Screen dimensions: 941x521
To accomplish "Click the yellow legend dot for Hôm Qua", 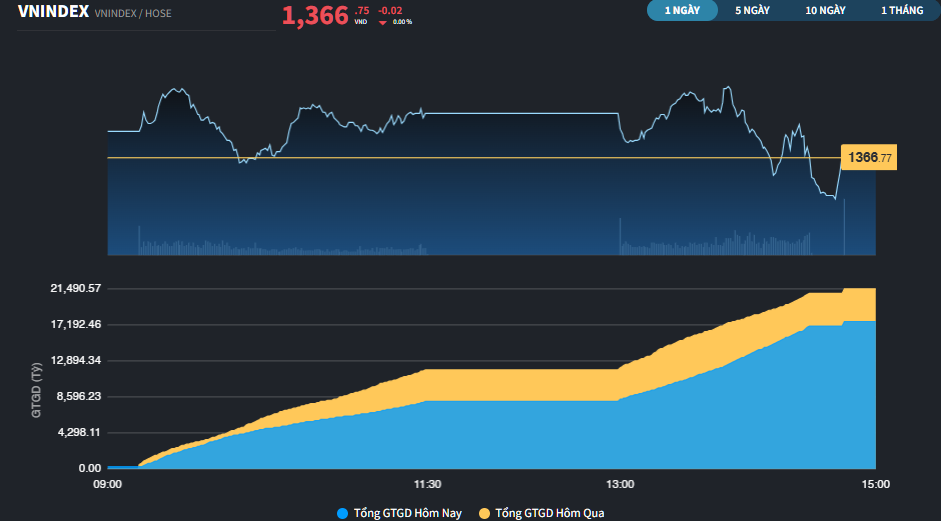I will point(485,513).
